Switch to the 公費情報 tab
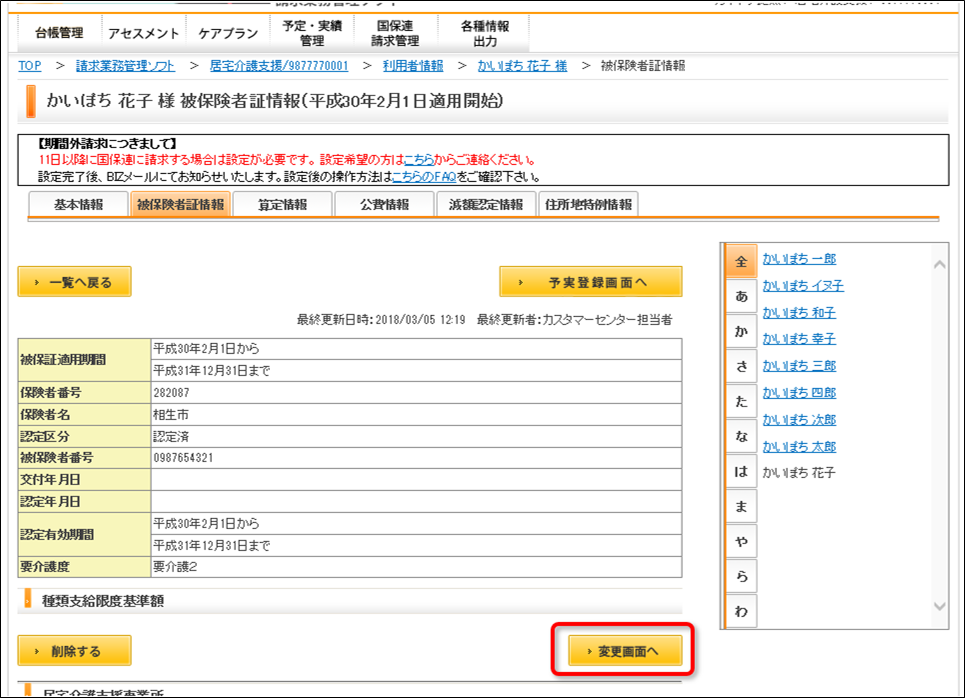965x698 pixels. [x=385, y=205]
